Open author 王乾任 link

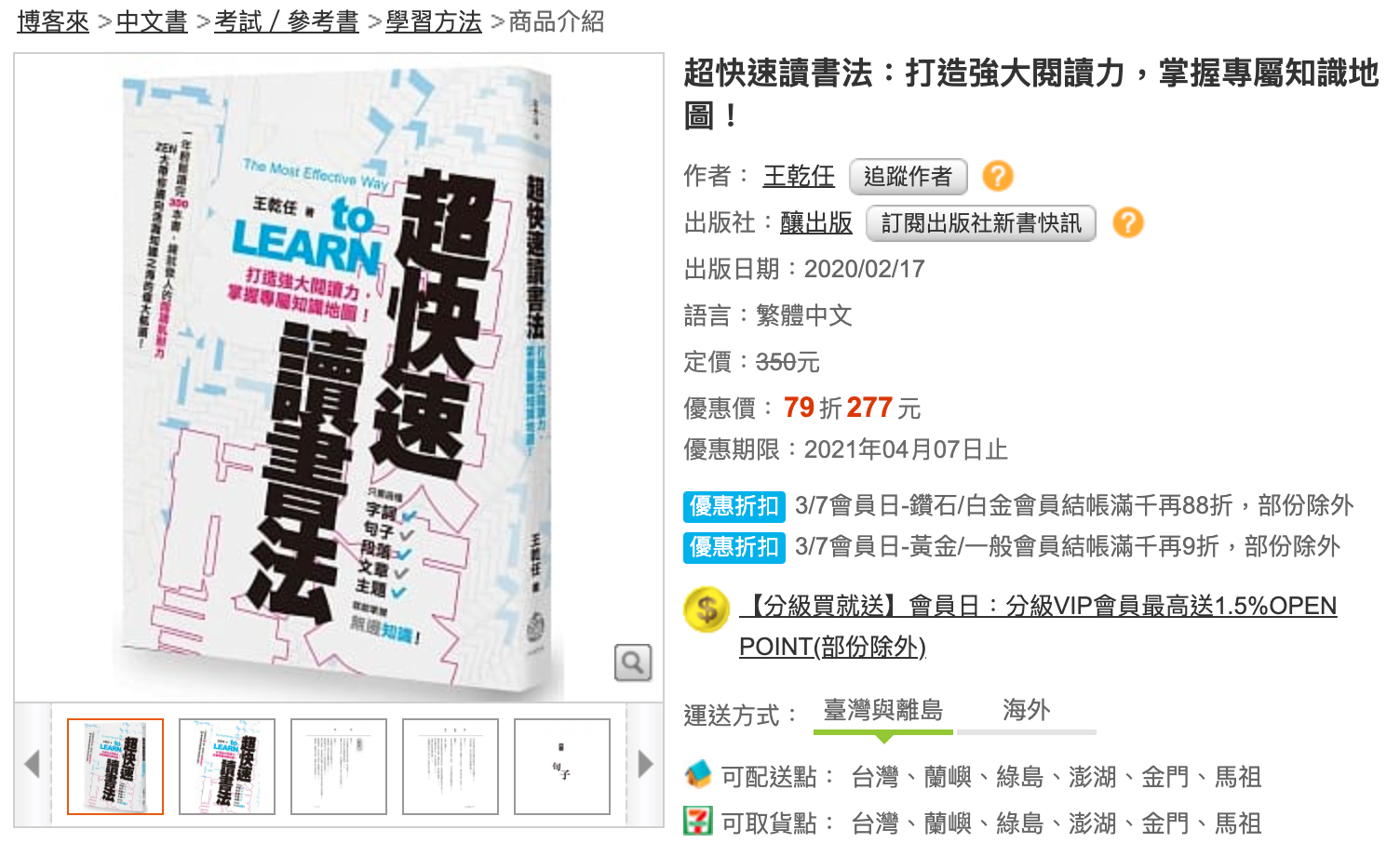(x=799, y=176)
